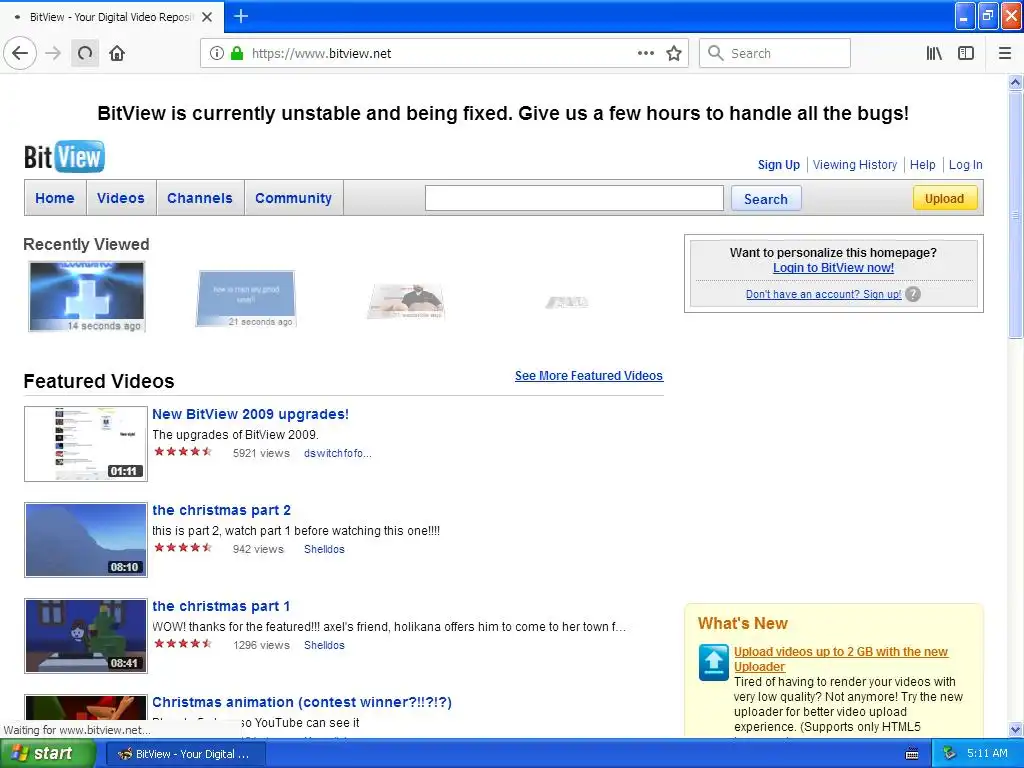
Task: Click the vertical scrollbar thumb
Action: [1015, 216]
